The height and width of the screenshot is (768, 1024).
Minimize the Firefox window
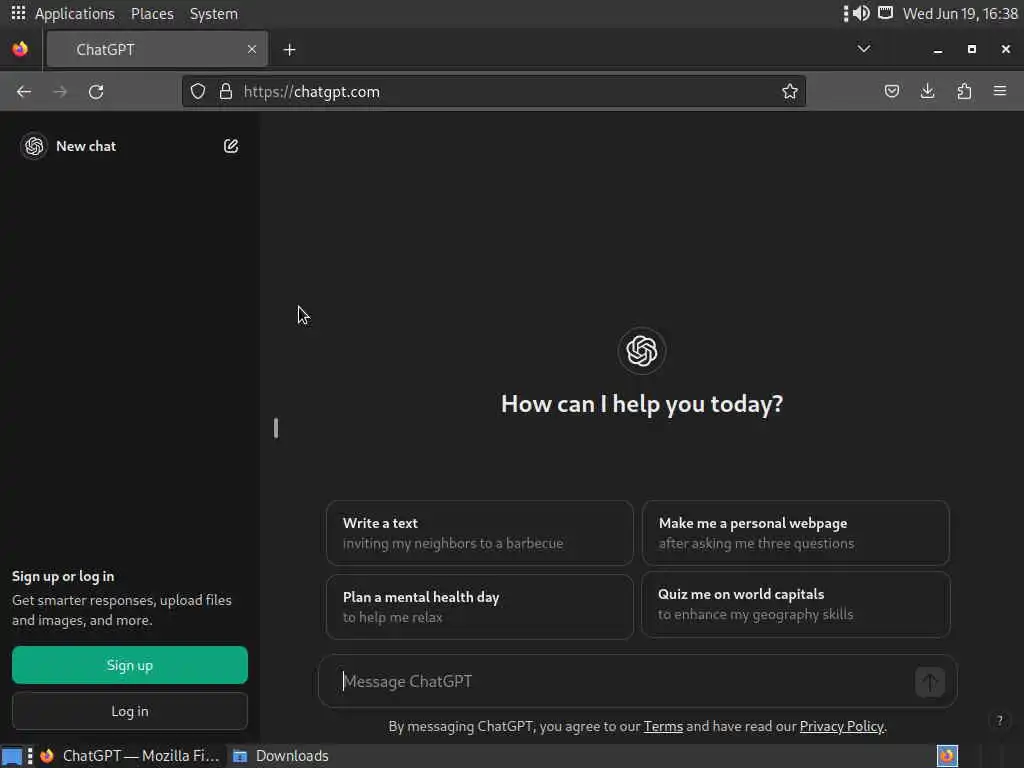coord(938,50)
